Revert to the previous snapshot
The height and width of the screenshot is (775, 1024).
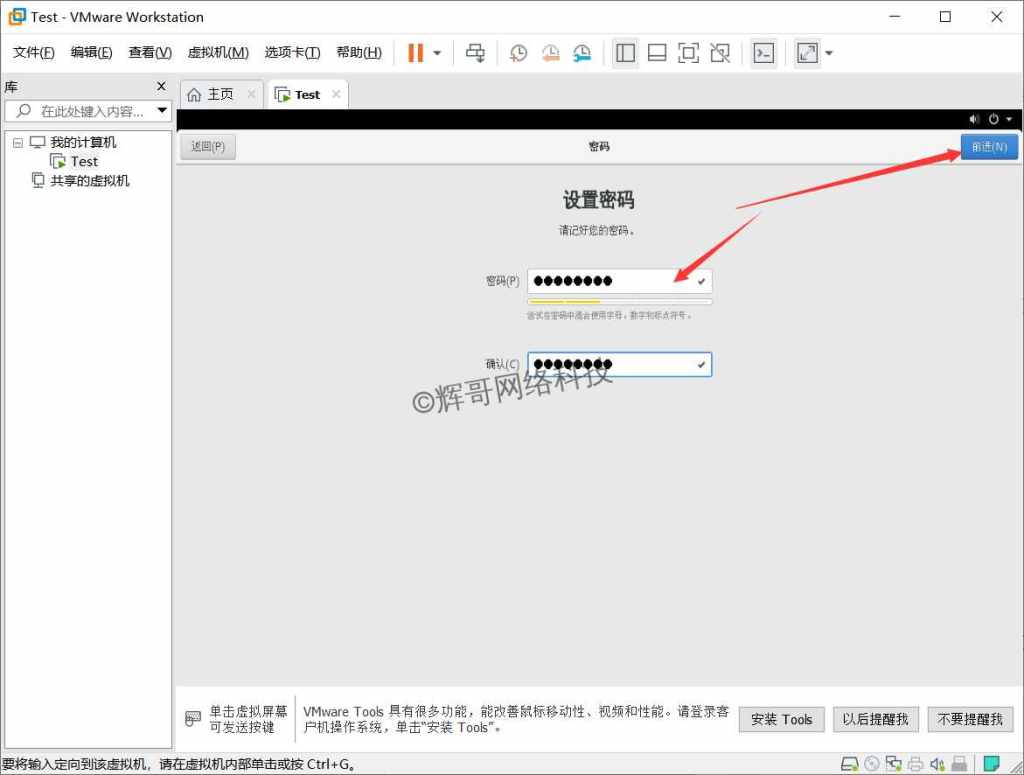pyautogui.click(x=551, y=53)
